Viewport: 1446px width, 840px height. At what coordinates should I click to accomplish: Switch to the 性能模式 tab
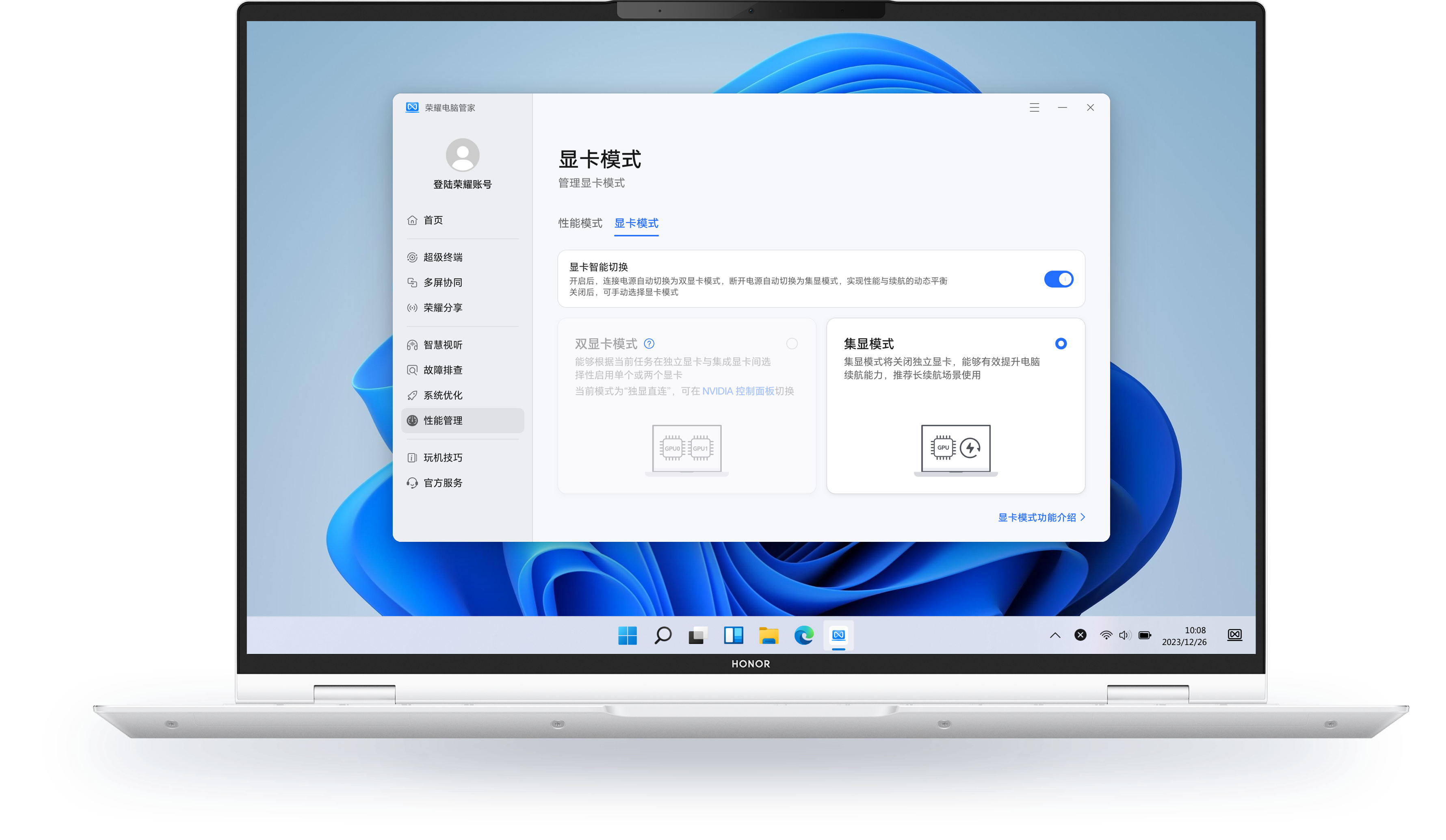580,223
